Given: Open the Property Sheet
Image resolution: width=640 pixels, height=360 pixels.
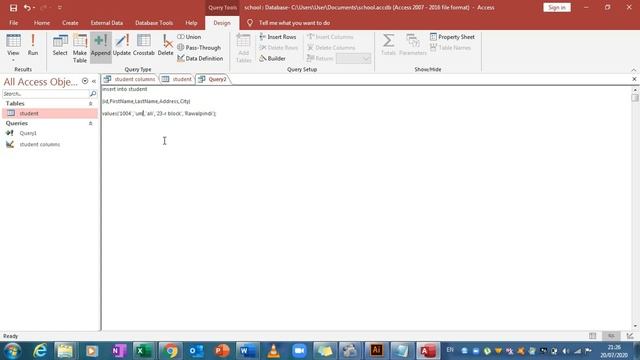Looking at the screenshot, I should 452,37.
